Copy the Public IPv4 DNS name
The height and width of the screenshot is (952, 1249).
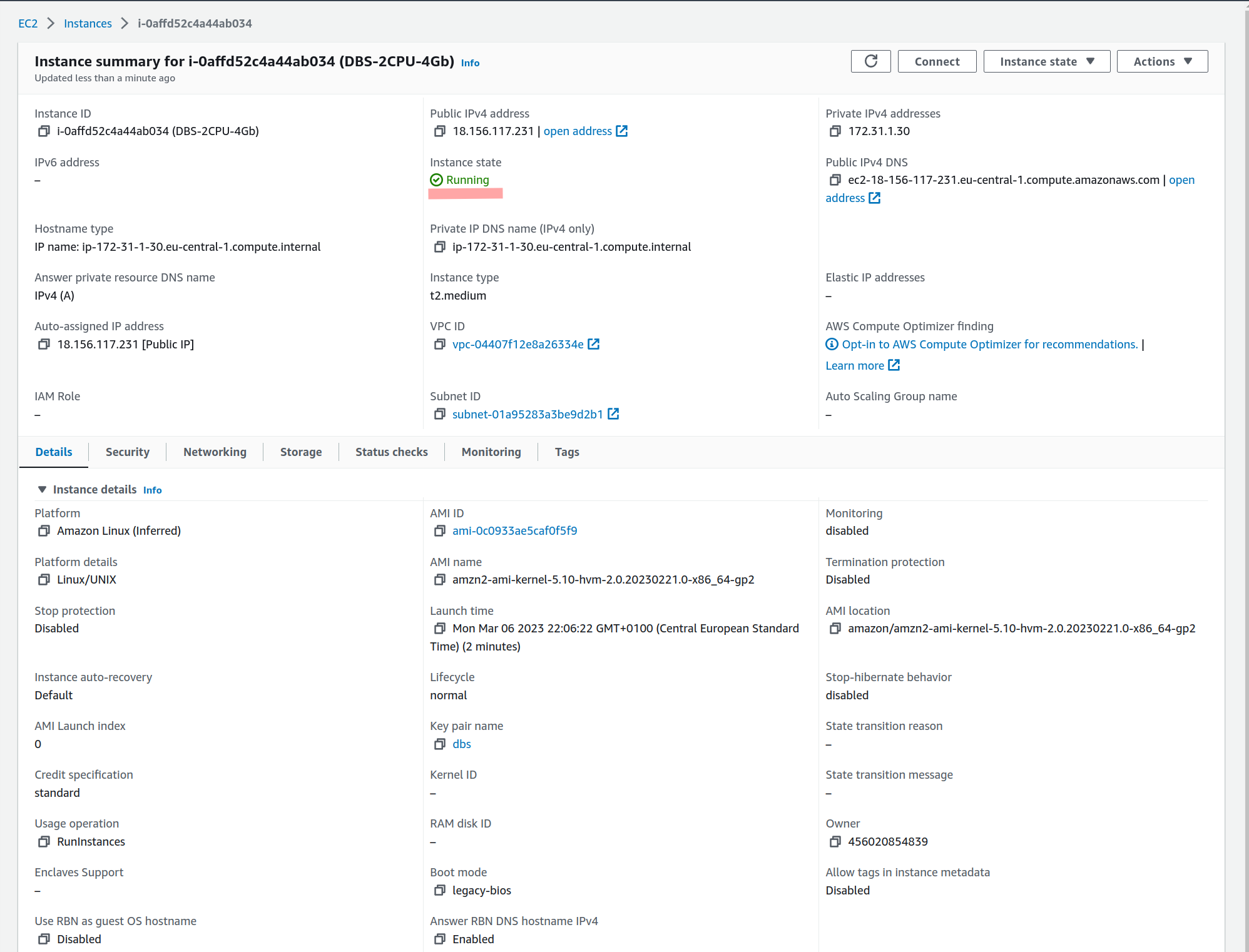click(x=835, y=180)
